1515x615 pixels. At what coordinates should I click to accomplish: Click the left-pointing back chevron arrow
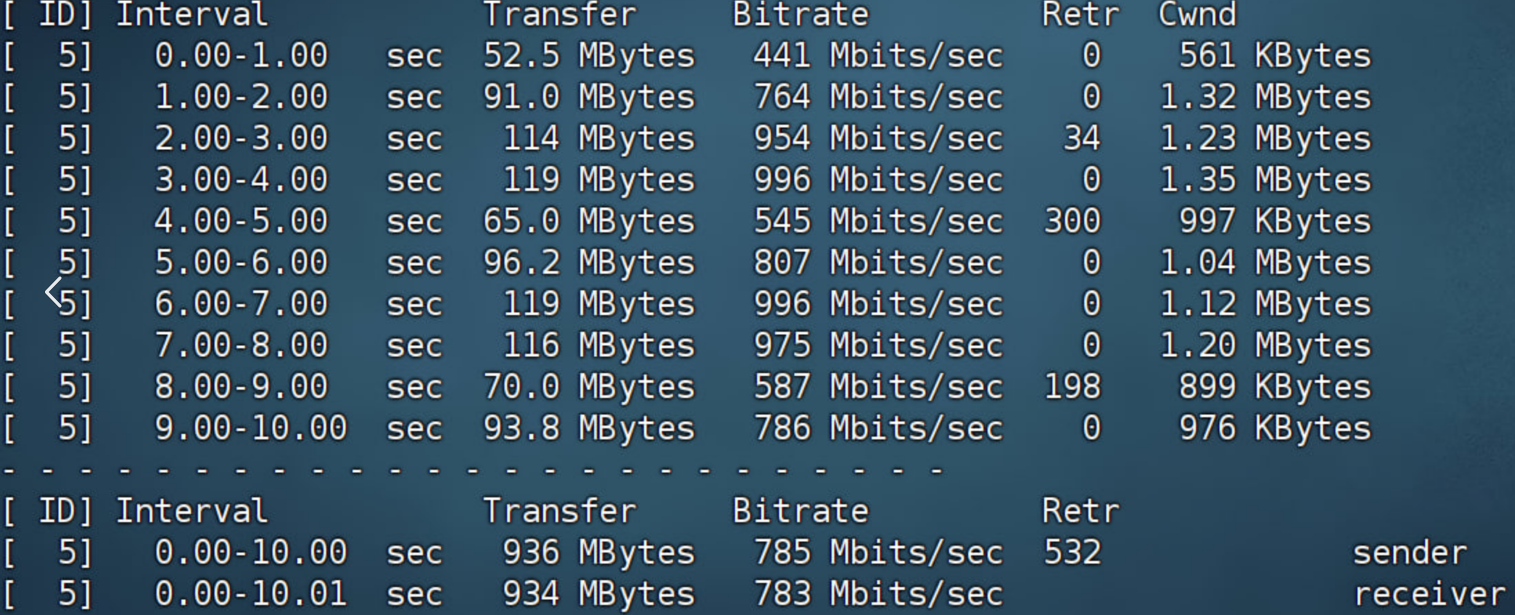point(55,293)
